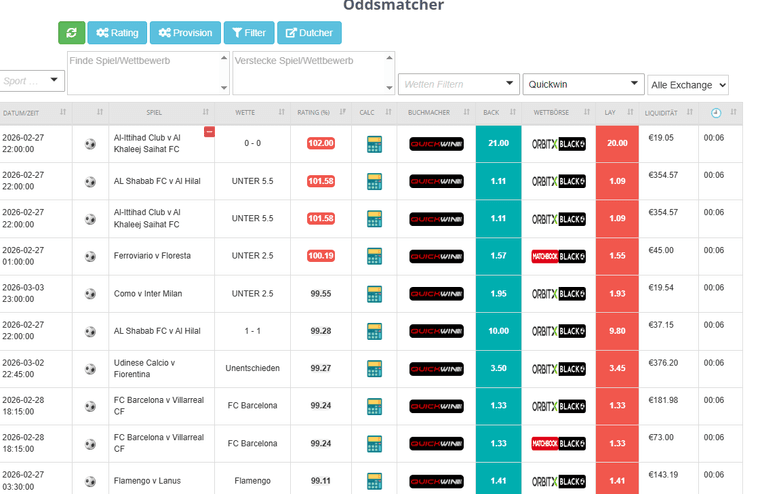
Task: Open calculator for Como v Inter Milan
Action: (x=374, y=294)
